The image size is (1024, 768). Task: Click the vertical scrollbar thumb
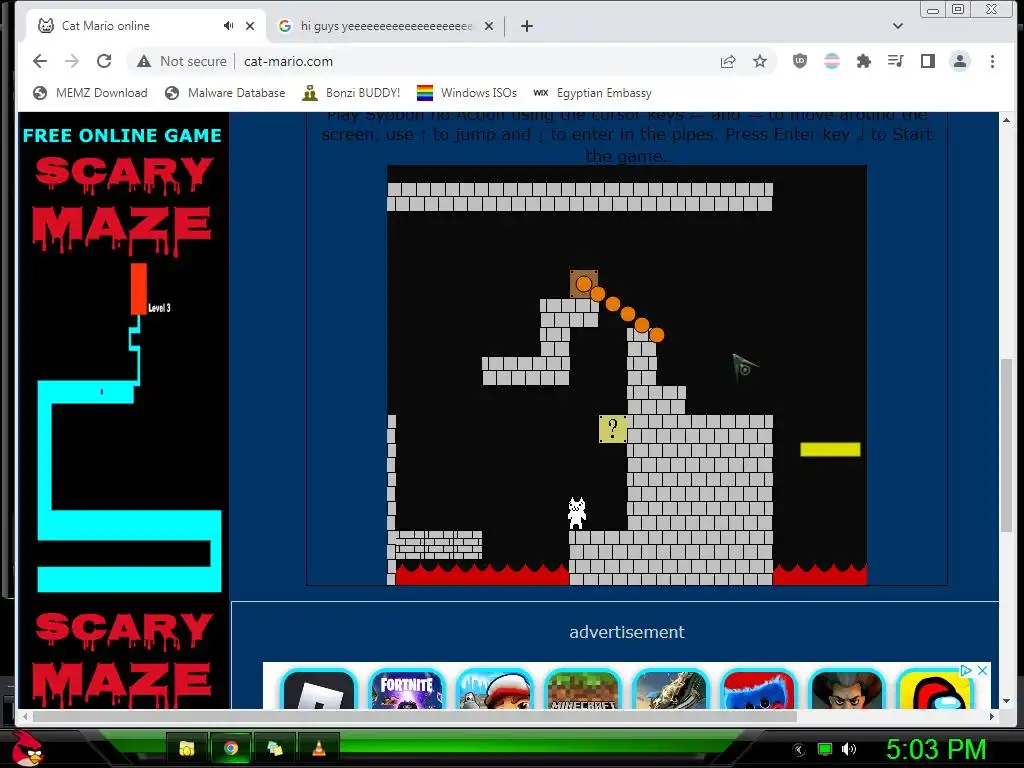coord(1006,444)
